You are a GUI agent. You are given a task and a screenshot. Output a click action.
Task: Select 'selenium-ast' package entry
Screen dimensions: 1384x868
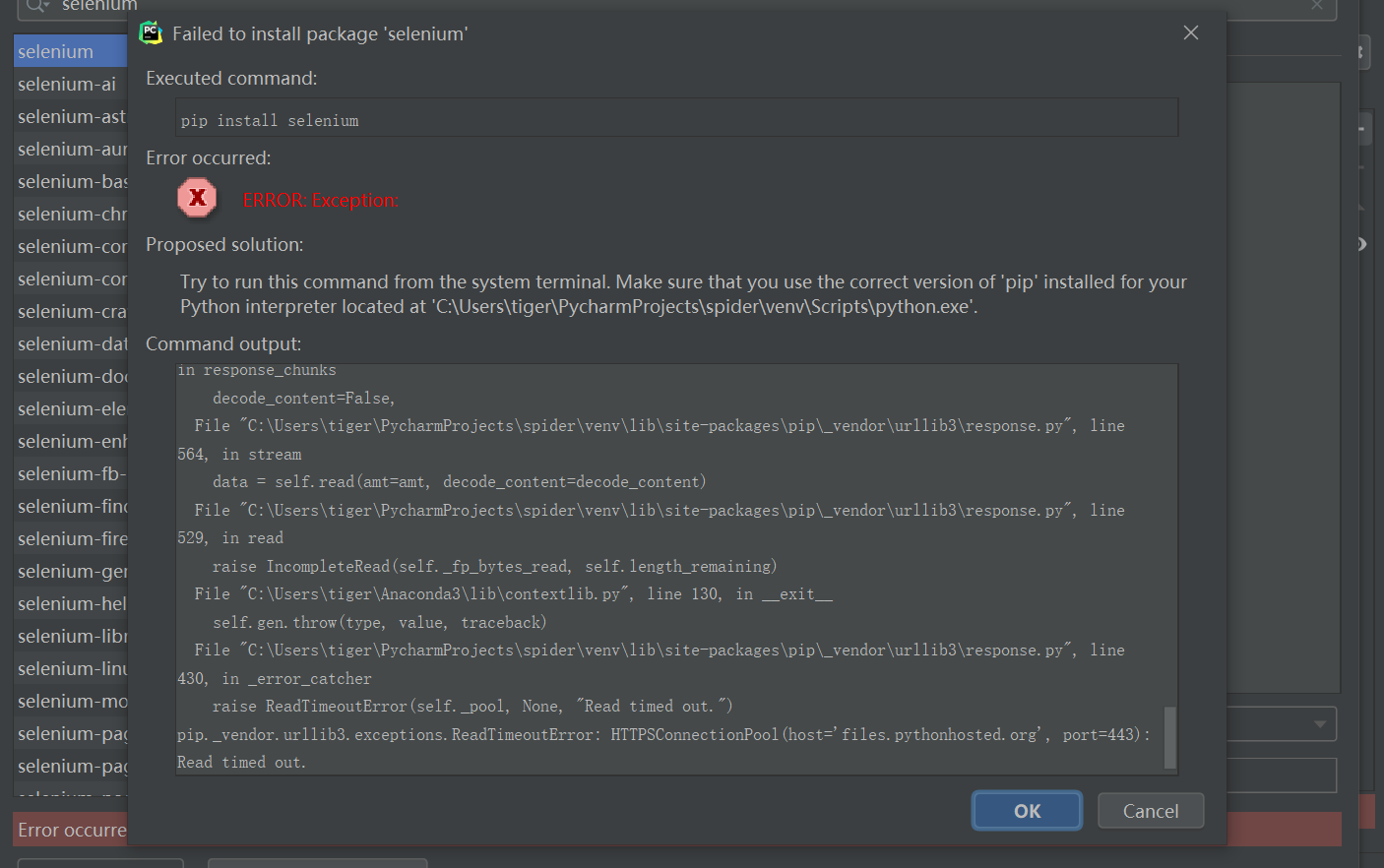pos(70,116)
